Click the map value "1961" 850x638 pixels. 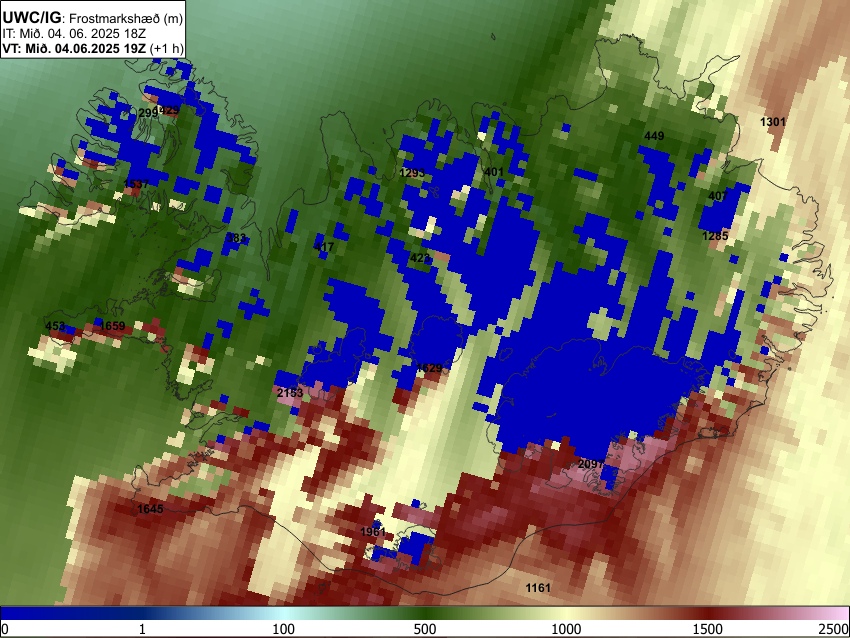(372, 532)
